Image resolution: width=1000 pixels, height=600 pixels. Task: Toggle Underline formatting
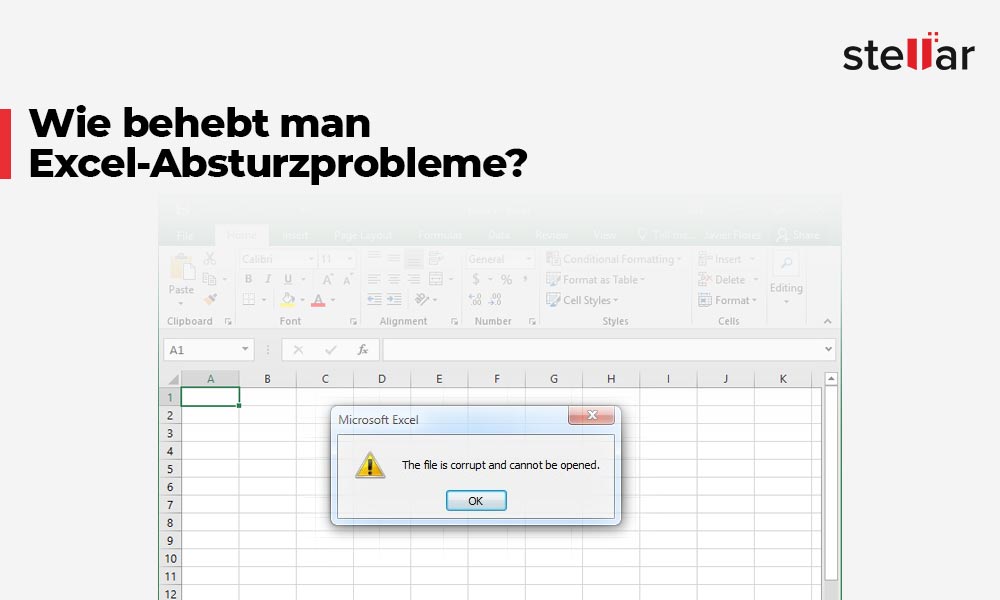(288, 279)
